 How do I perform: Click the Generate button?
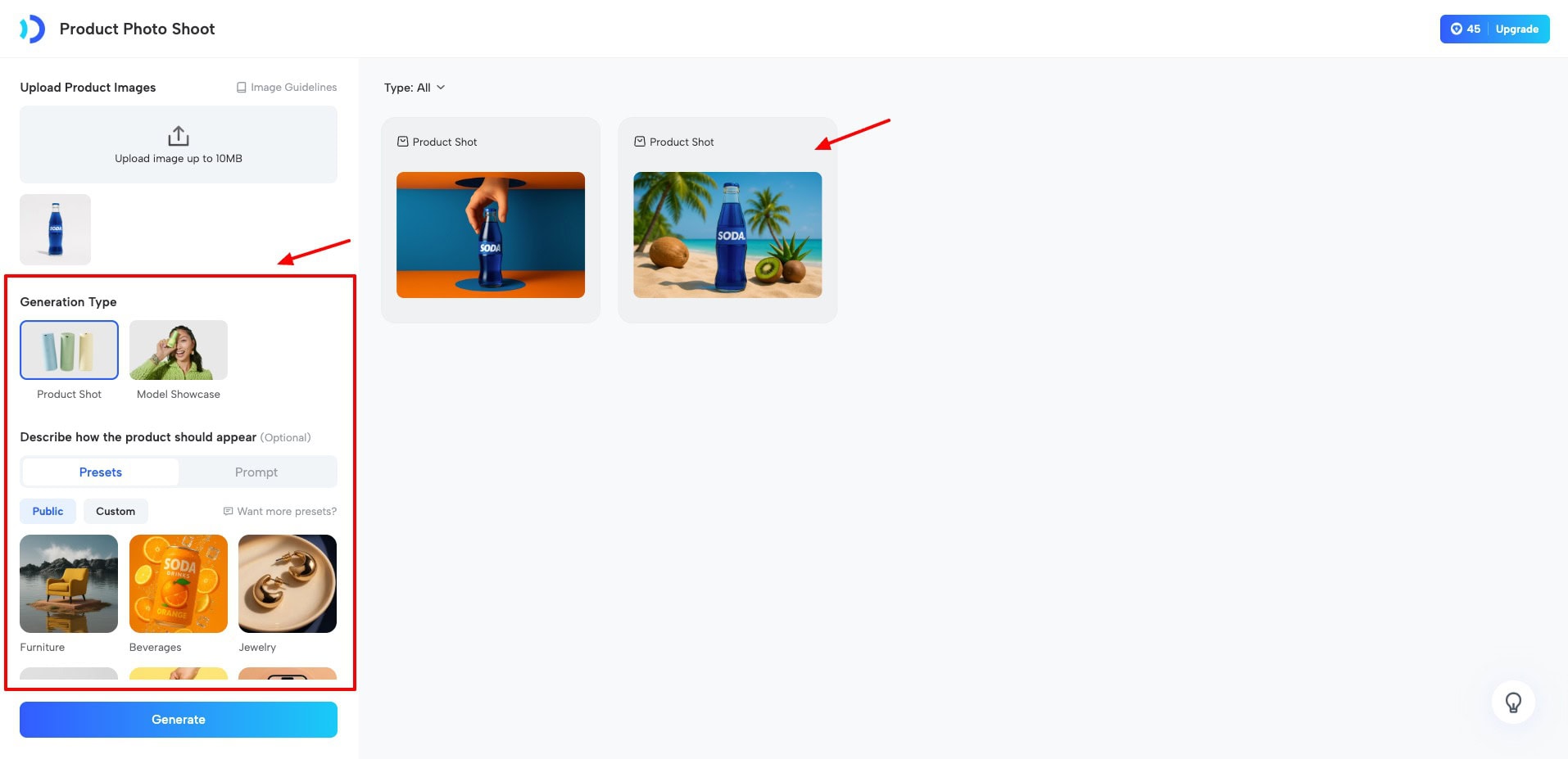[179, 720]
